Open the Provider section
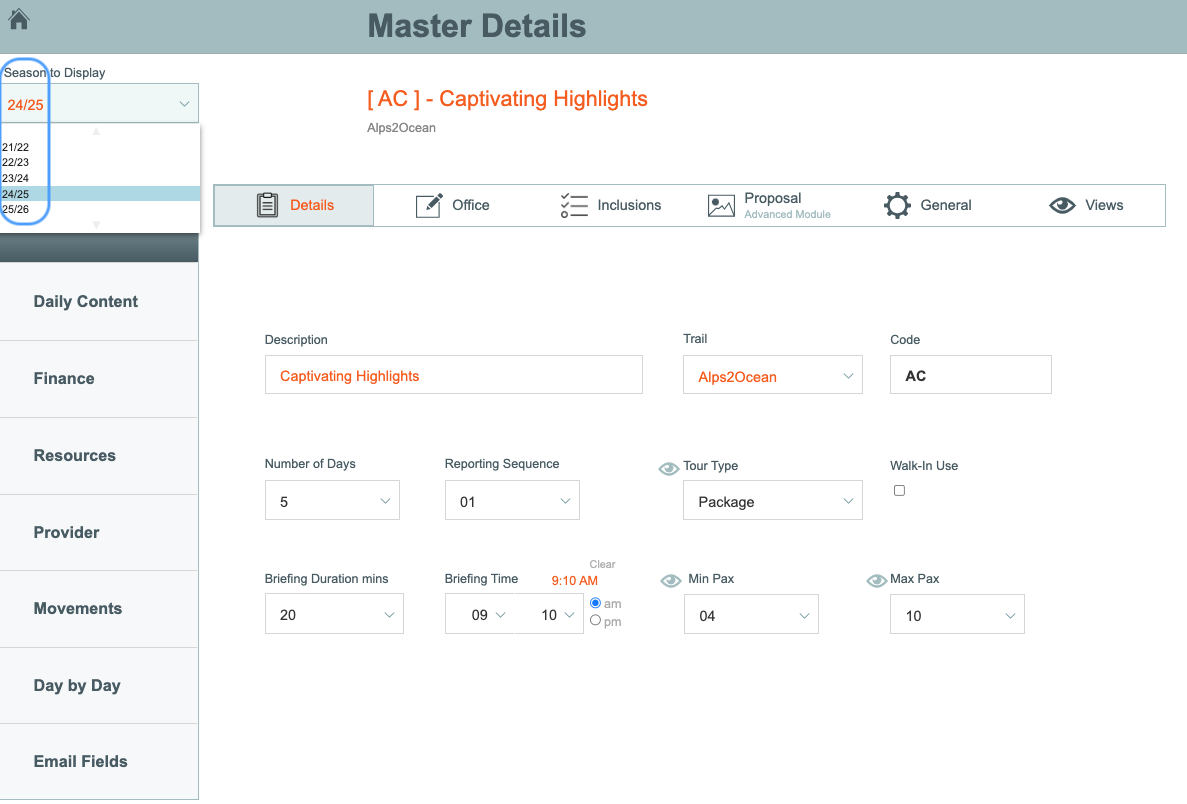Viewport: 1187px width, 804px height. click(x=99, y=532)
